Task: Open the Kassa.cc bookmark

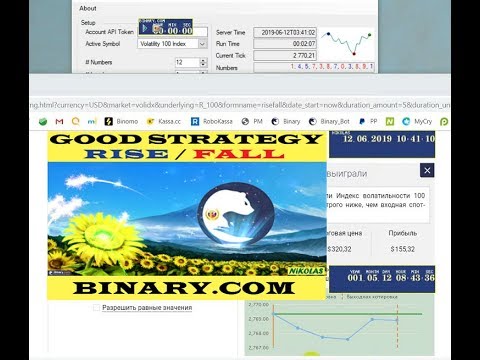Action: (x=164, y=122)
